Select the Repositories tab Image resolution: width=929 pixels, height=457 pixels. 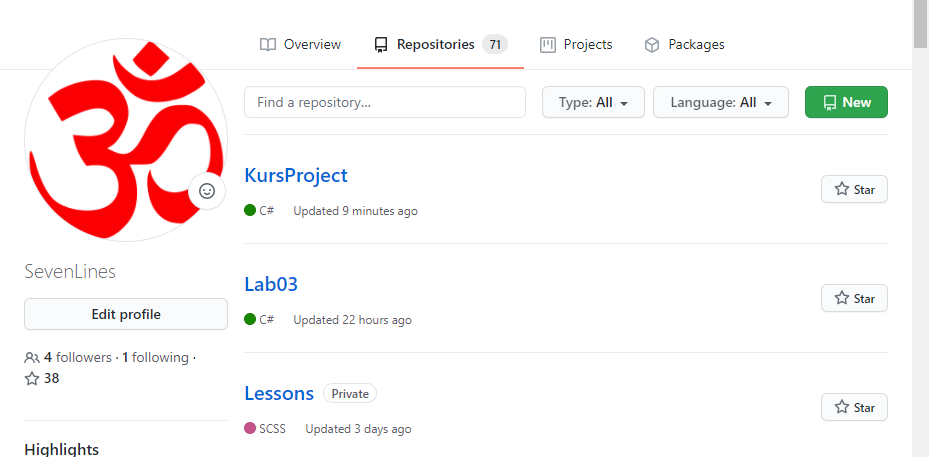[x=440, y=44]
